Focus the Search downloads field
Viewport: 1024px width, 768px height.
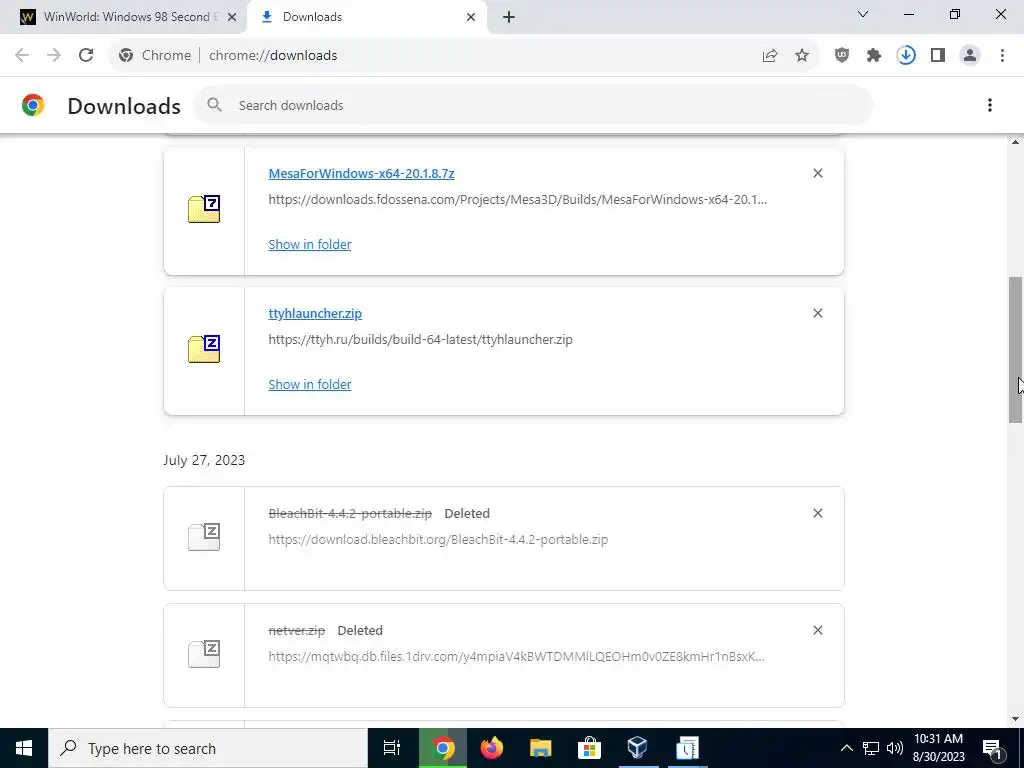click(532, 105)
